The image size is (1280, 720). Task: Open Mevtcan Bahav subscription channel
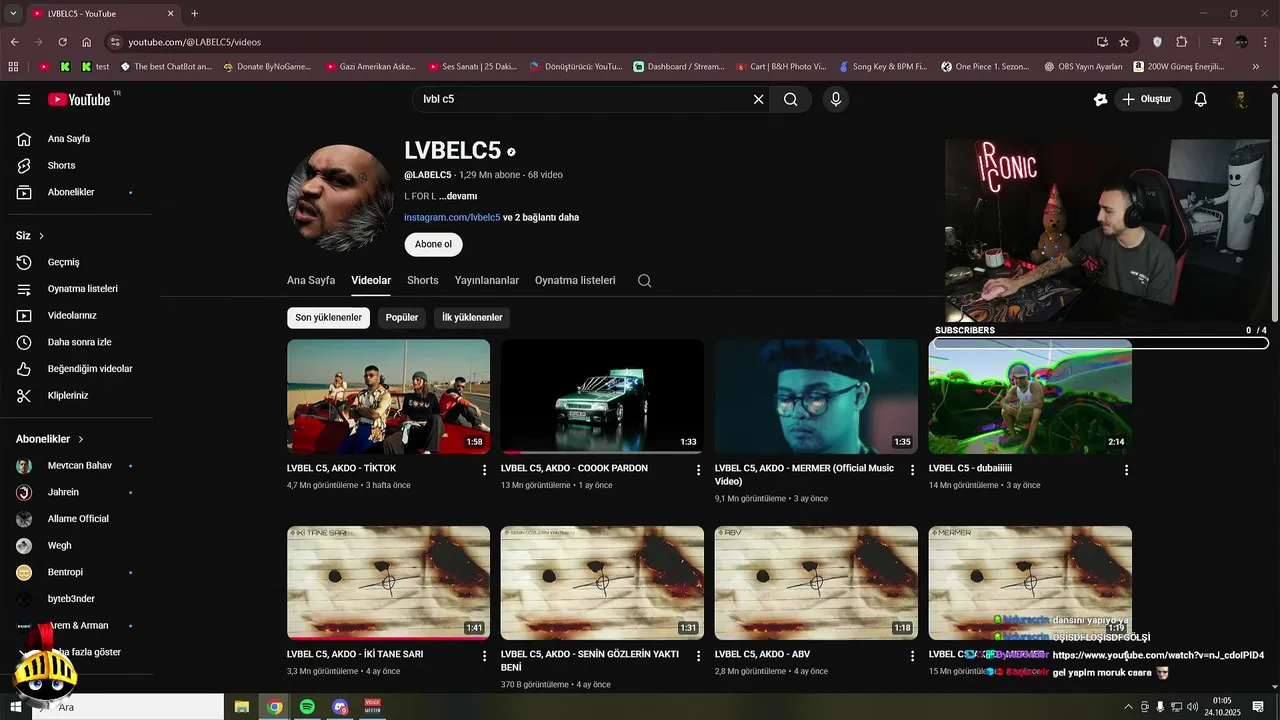[80, 466]
